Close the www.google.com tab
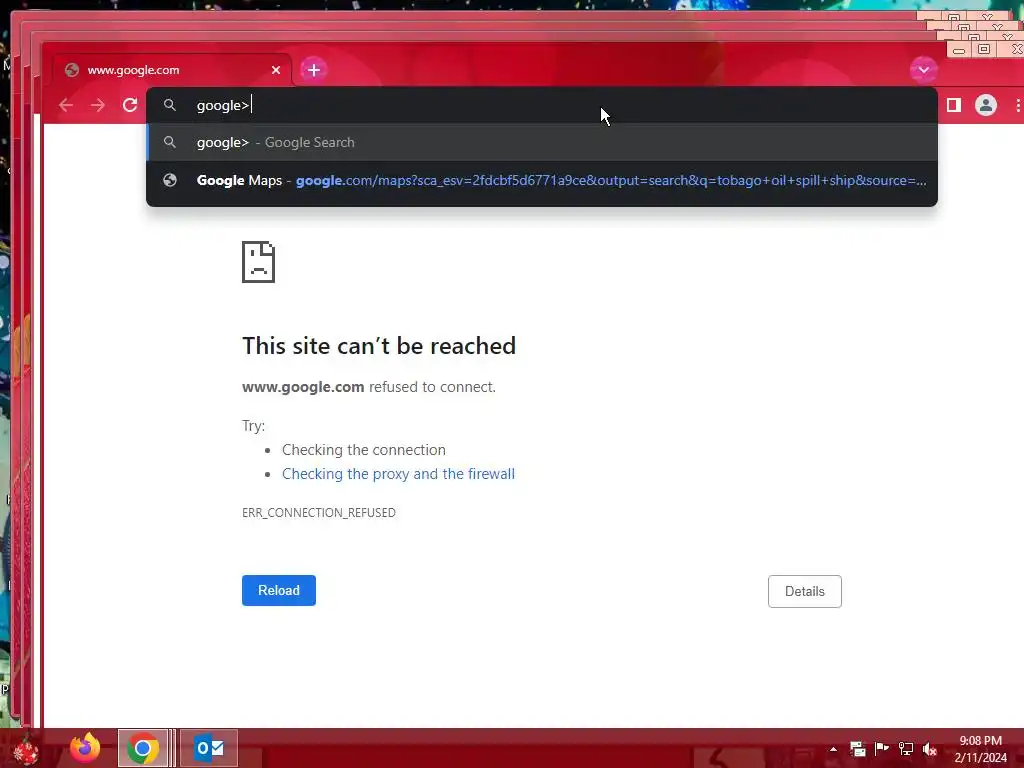The image size is (1024, 768). pos(276,70)
